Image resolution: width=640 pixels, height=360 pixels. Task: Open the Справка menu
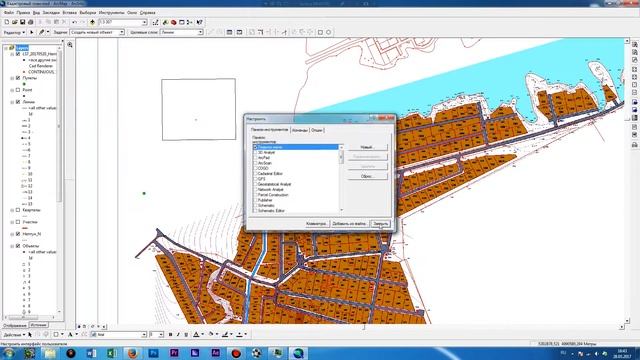click(x=147, y=13)
